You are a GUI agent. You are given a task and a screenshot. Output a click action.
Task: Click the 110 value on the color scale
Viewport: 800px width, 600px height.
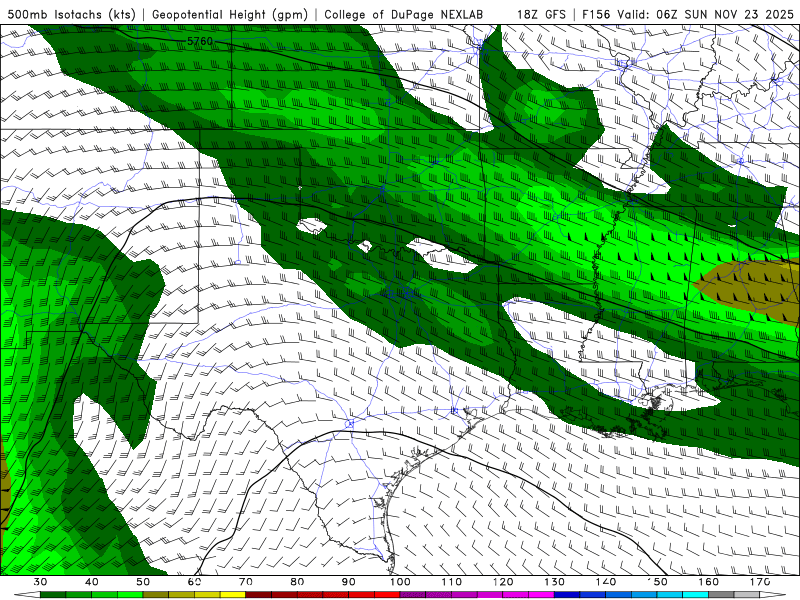tap(452, 582)
